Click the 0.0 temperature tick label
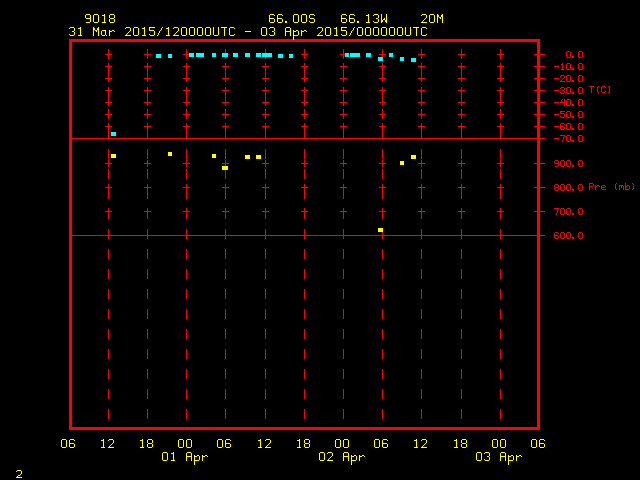Screen dimensions: 640x480 click(x=575, y=55)
